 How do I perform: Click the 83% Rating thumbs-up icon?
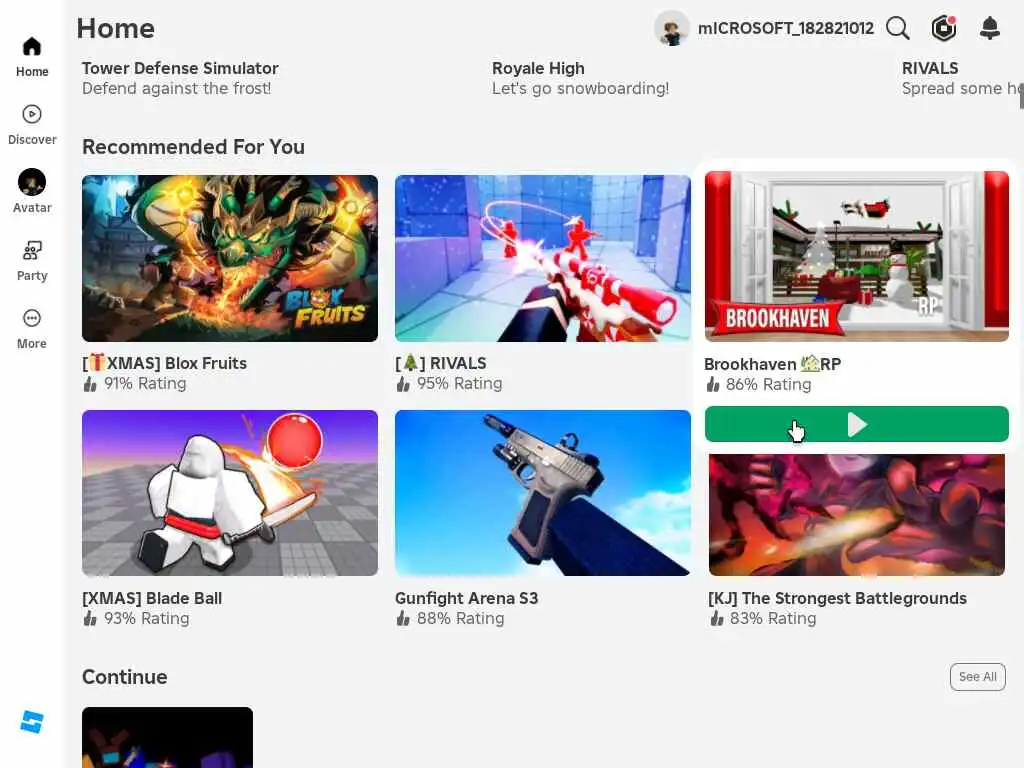click(716, 618)
